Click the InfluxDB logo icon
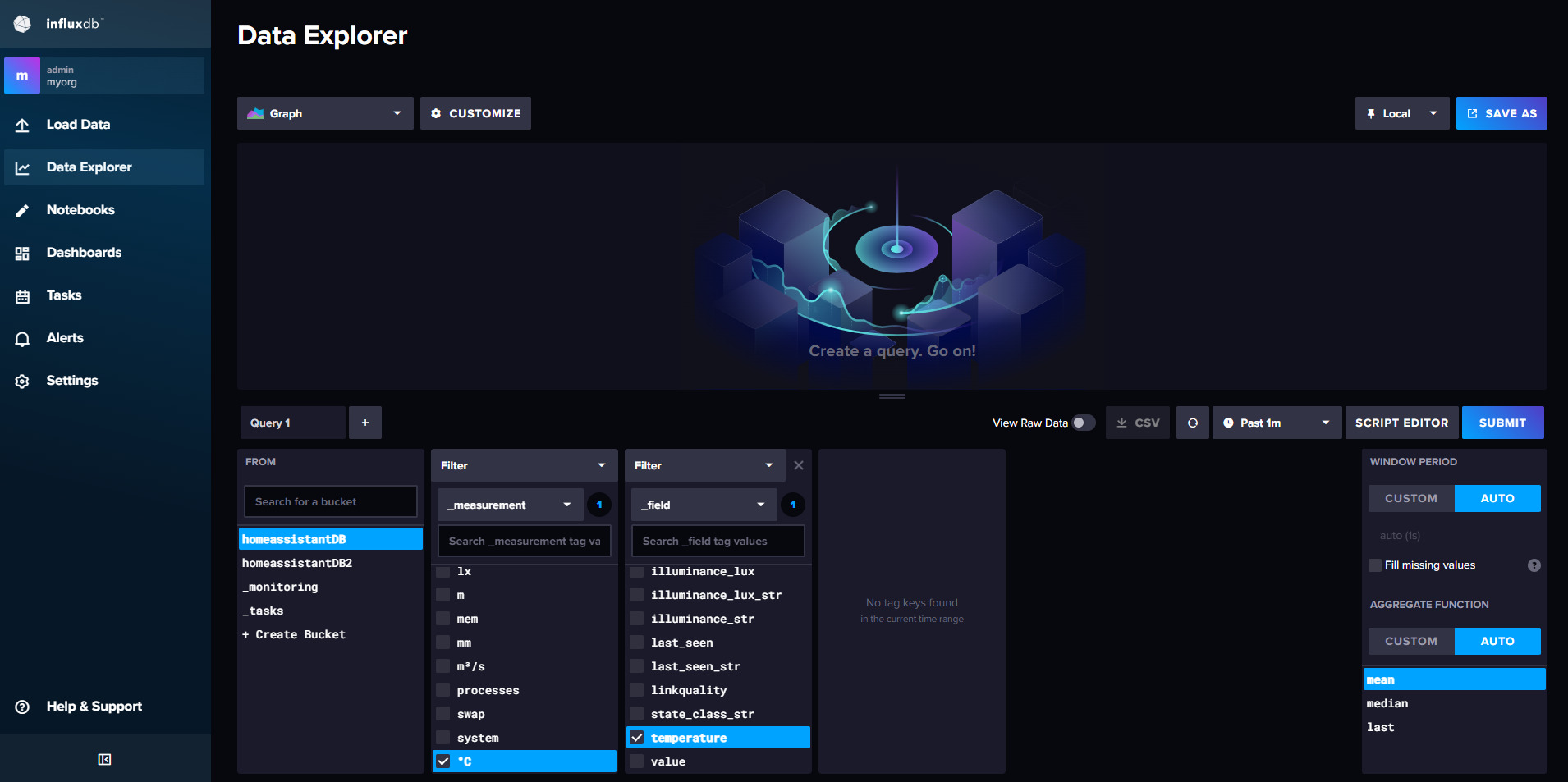1568x782 pixels. [x=22, y=24]
